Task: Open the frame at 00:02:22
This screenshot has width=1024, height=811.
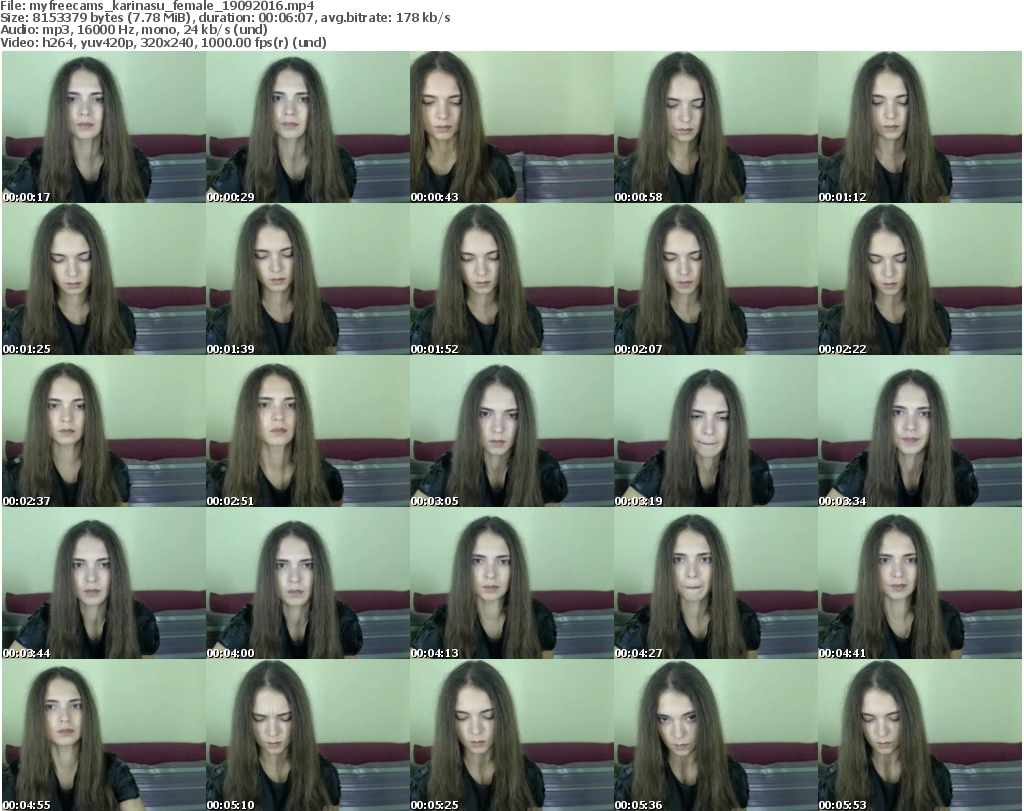Action: tap(920, 279)
